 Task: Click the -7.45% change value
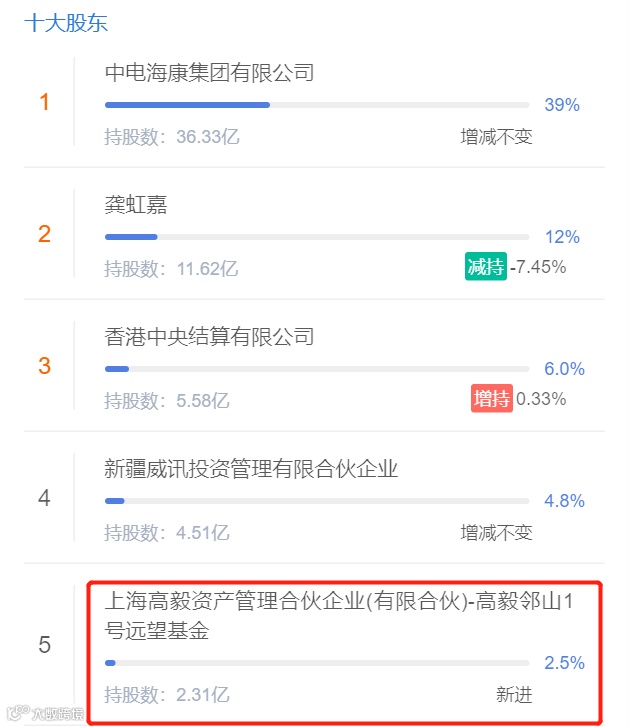click(x=538, y=267)
